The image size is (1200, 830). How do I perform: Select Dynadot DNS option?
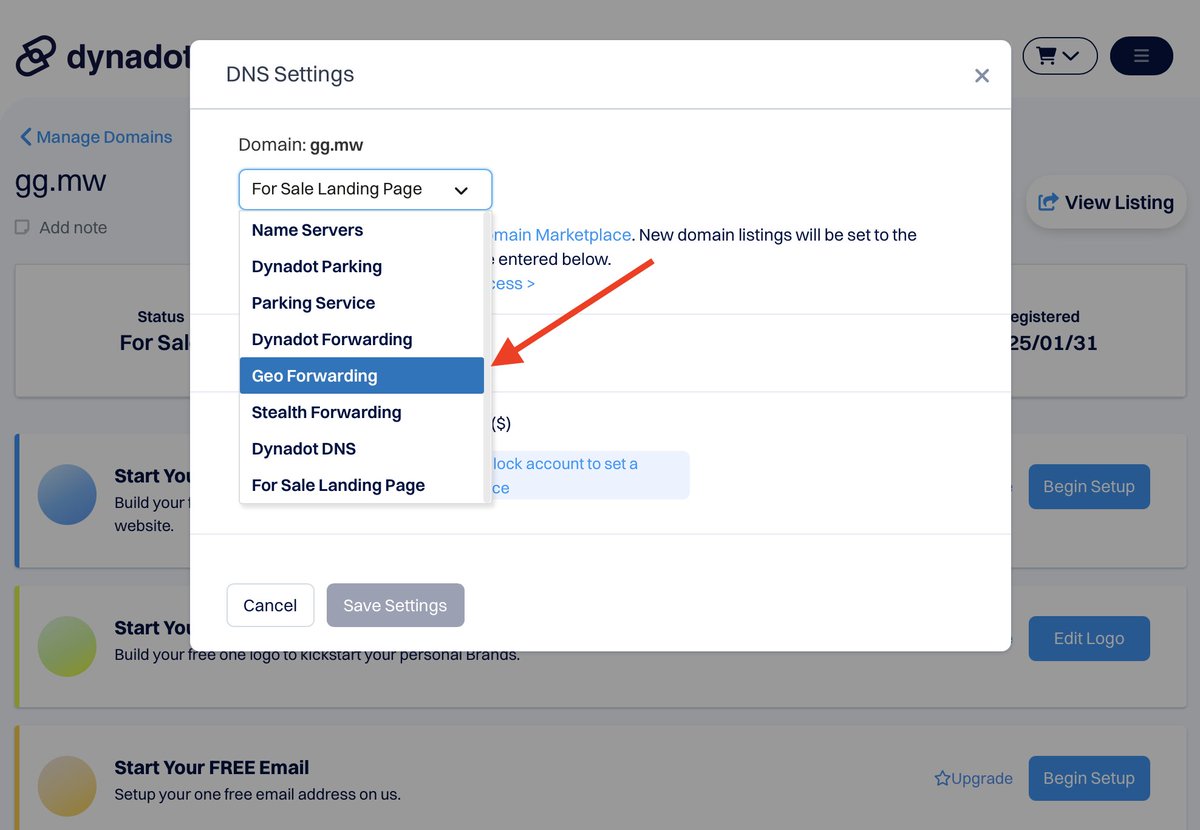362,449
